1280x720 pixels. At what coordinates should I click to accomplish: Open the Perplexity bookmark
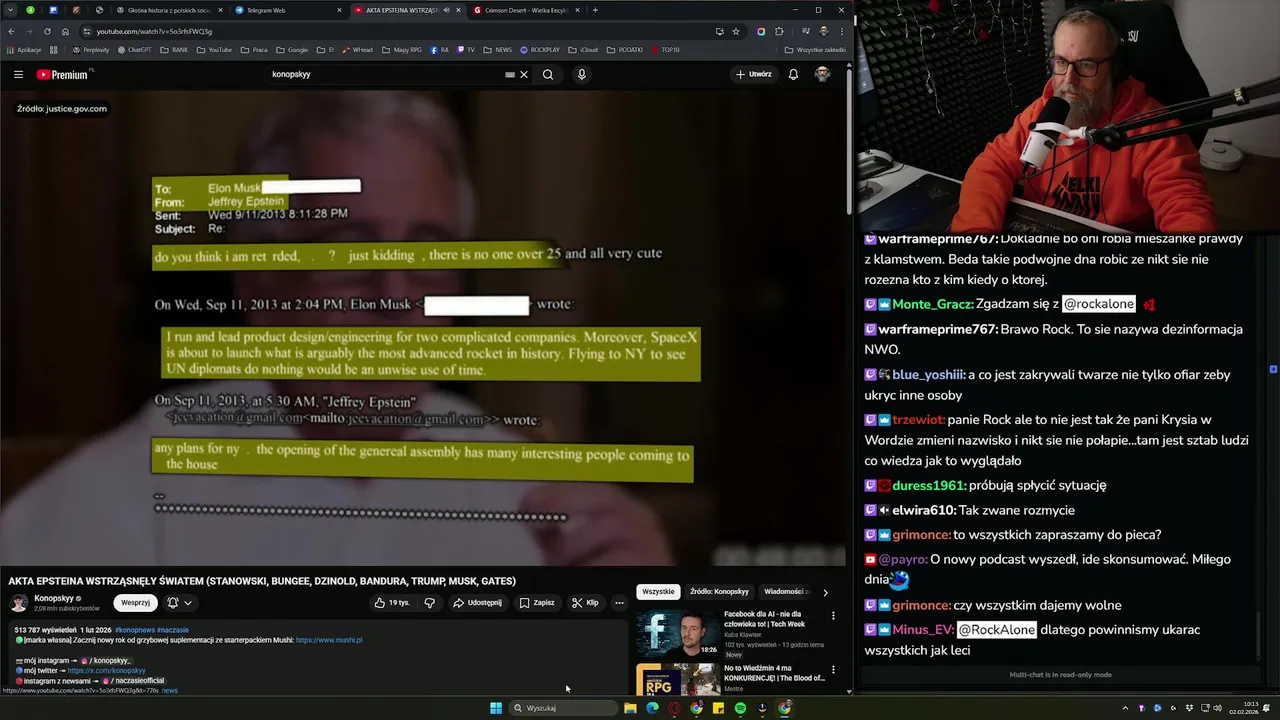click(91, 49)
